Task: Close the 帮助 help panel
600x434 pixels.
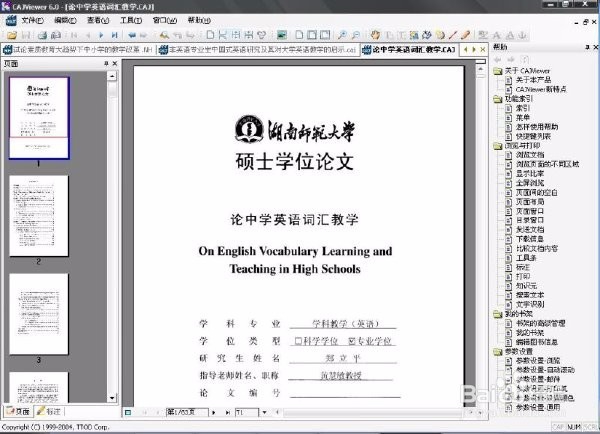Action: [x=595, y=47]
